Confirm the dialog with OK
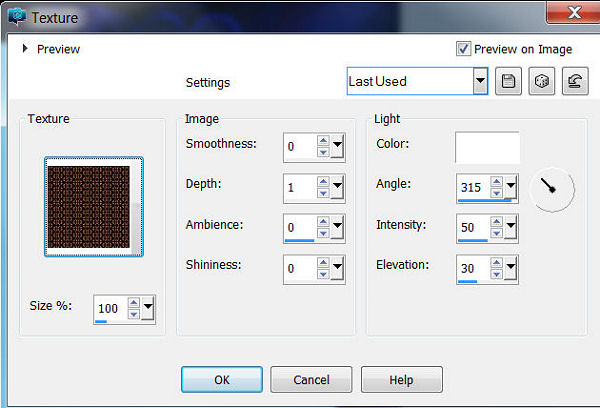This screenshot has width=600, height=408. point(222,379)
